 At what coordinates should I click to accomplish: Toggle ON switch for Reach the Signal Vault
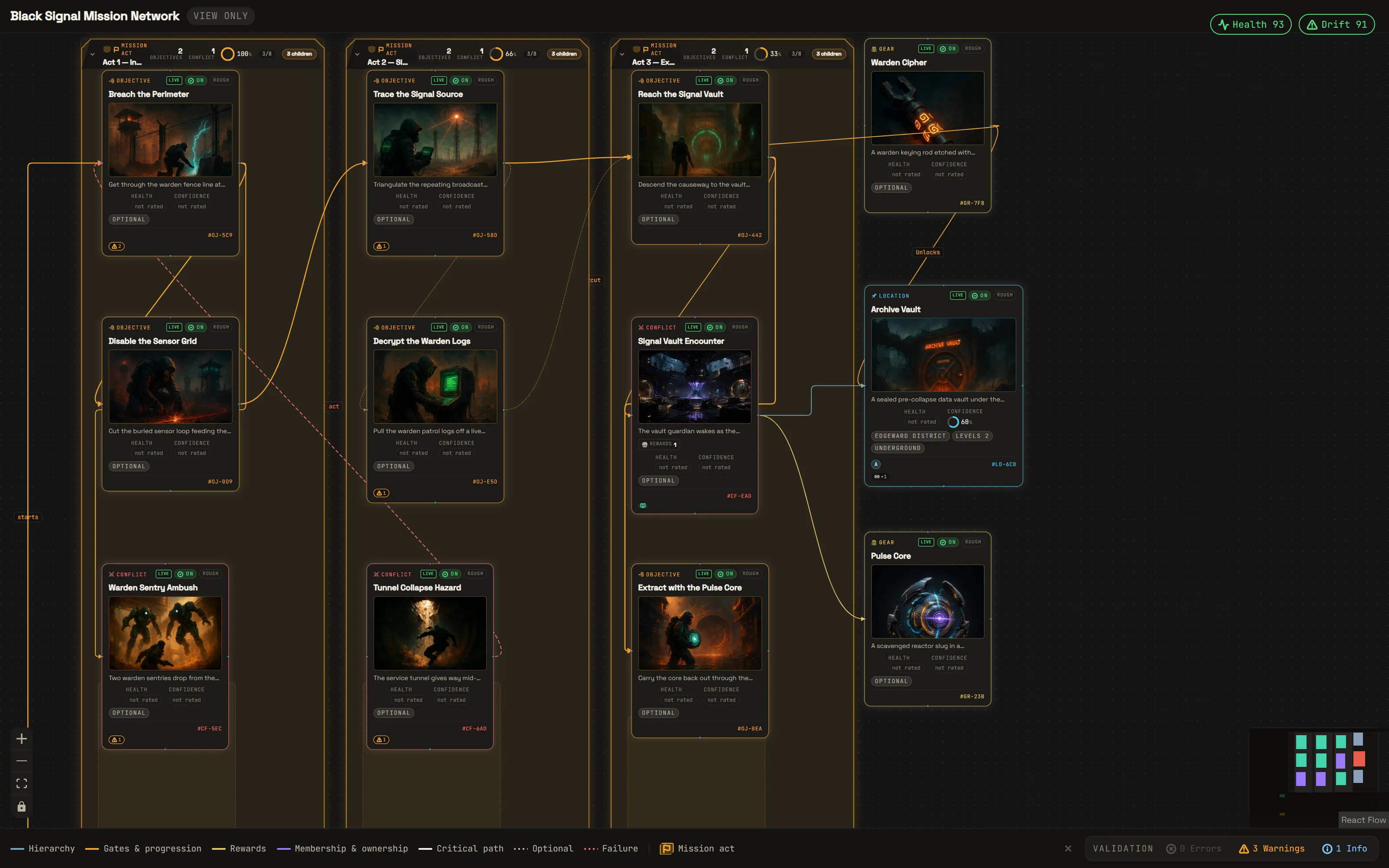click(725, 80)
